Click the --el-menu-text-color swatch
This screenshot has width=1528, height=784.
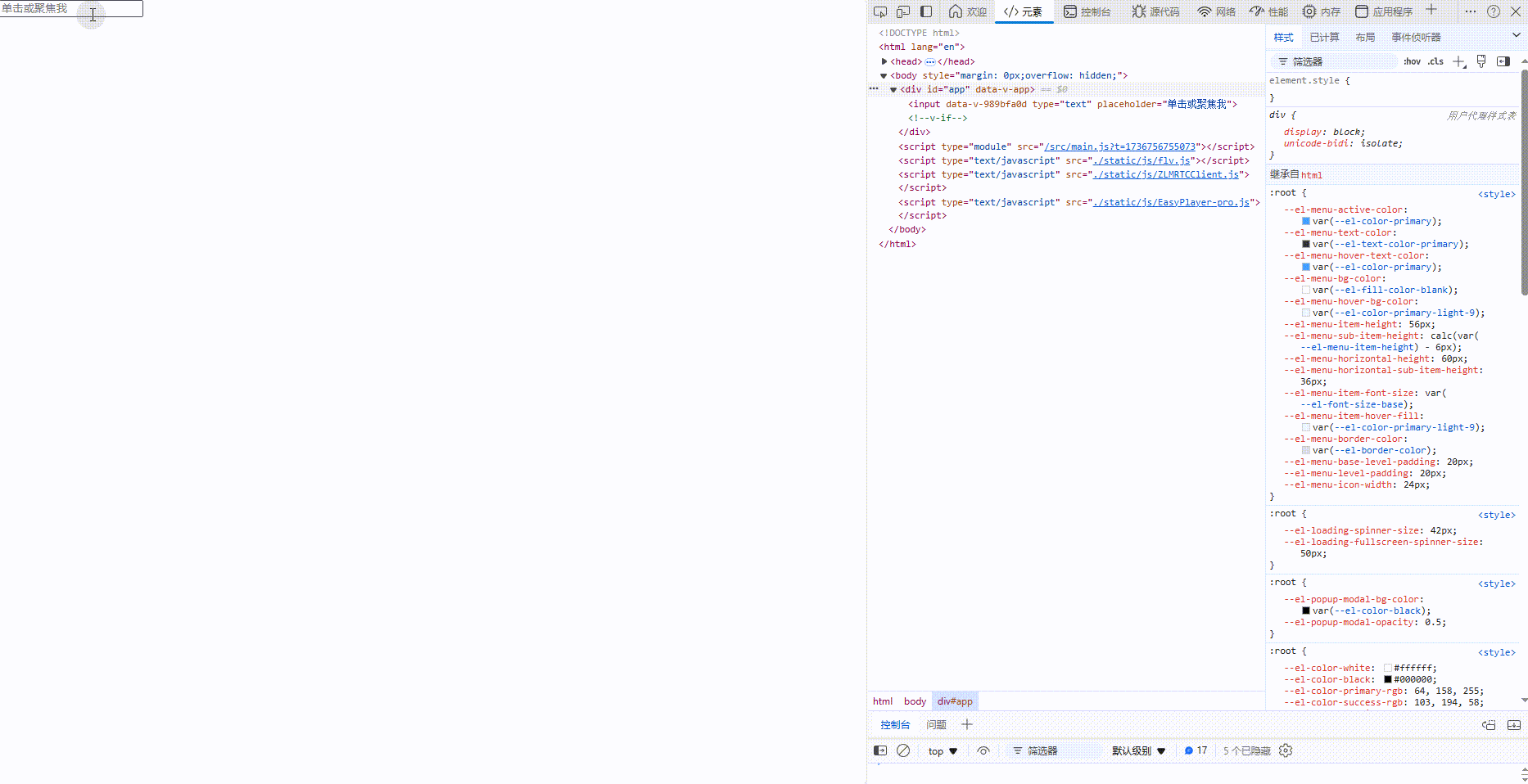click(1306, 244)
